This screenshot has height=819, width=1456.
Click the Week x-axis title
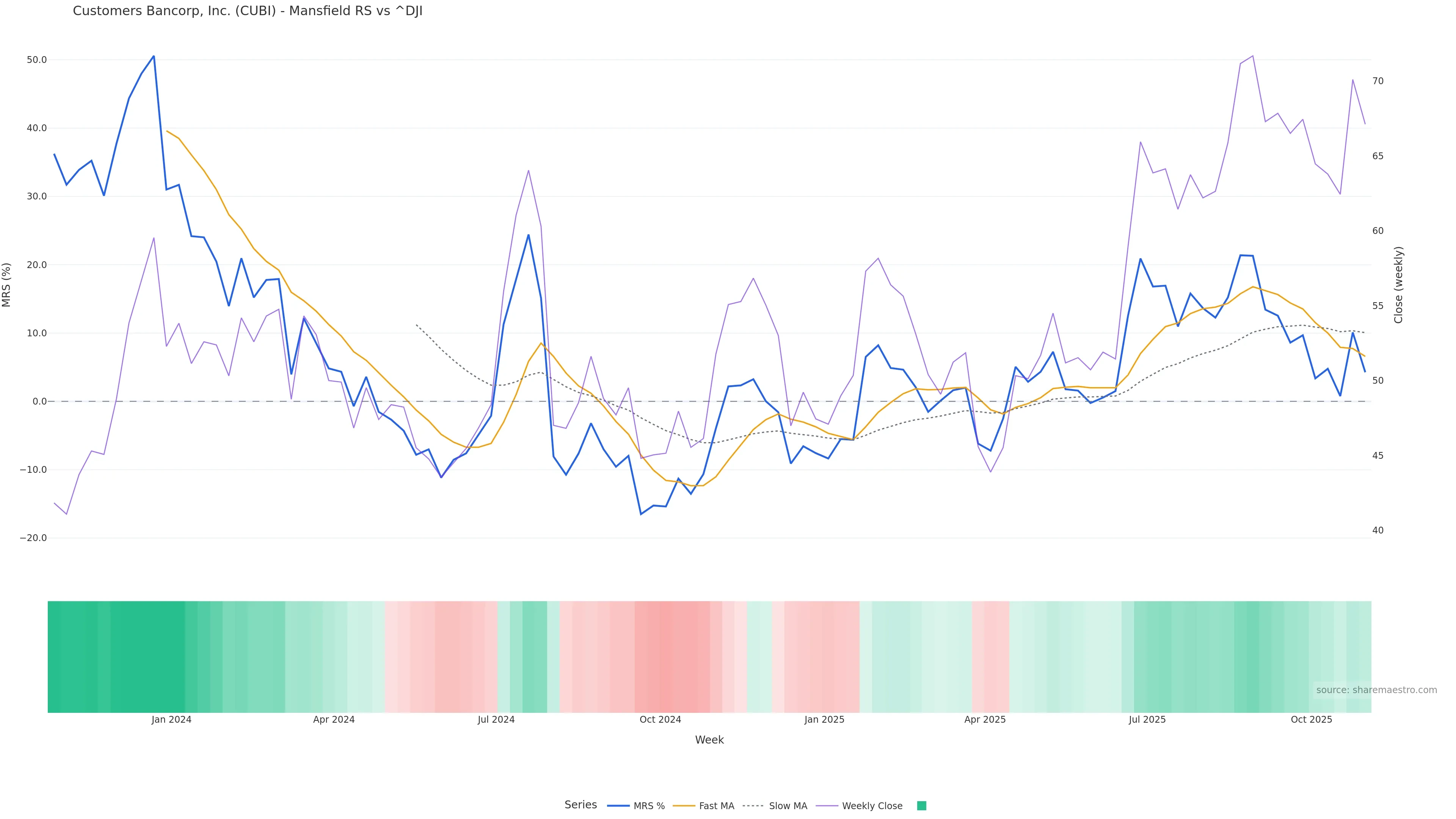click(709, 740)
